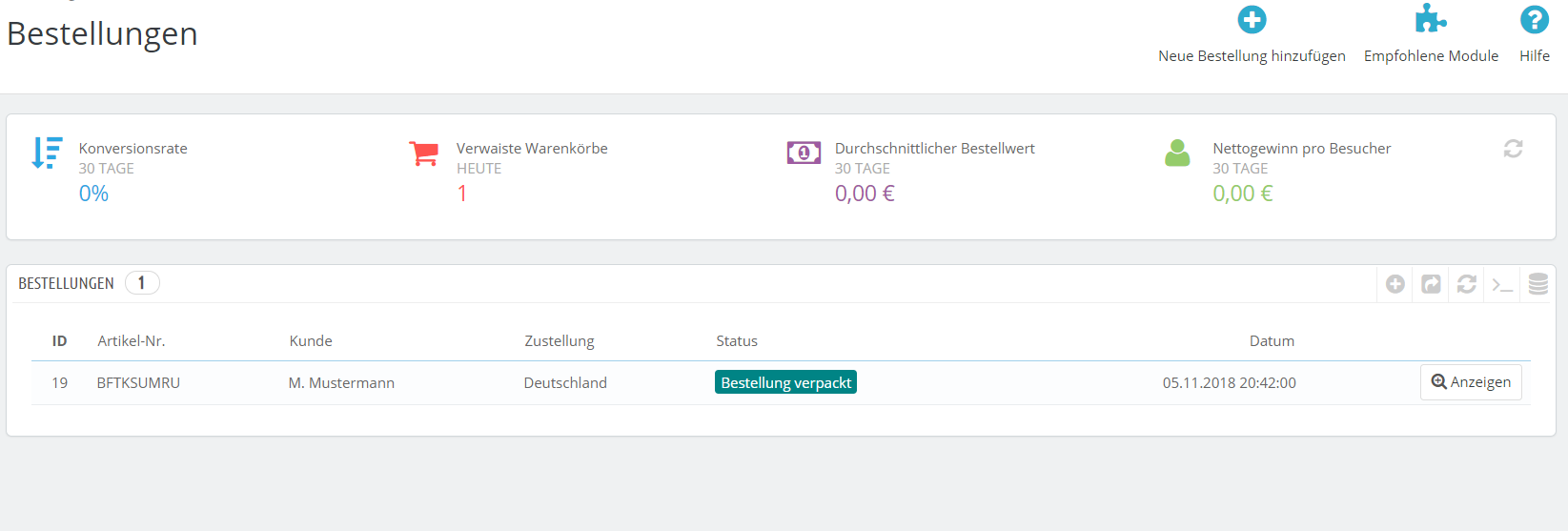Click the export arrow icon in Bestellungen panel
1568x531 pixels.
(x=1431, y=284)
